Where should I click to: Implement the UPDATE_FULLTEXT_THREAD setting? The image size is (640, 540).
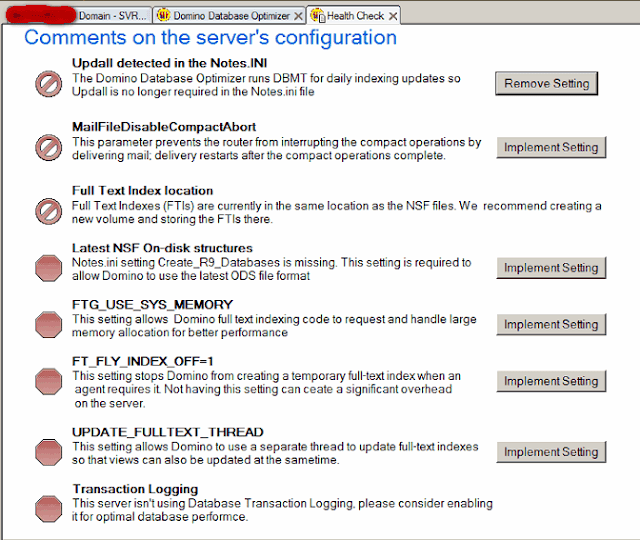(x=551, y=452)
